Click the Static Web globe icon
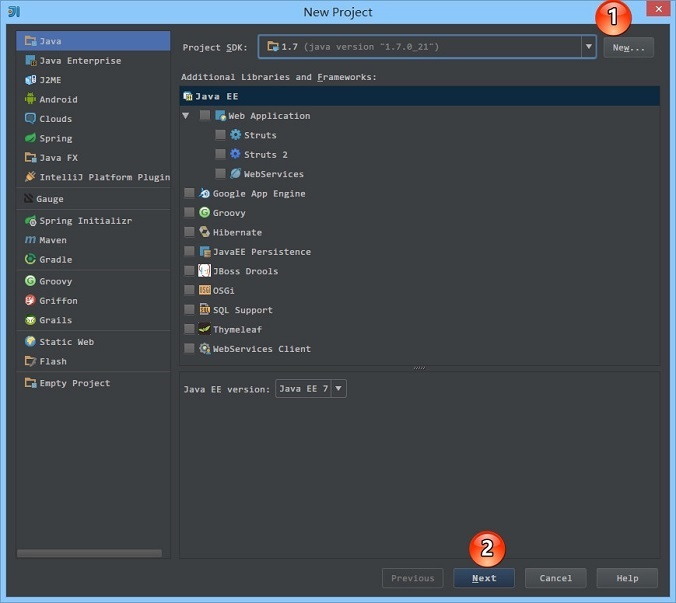Viewport: 676px width, 603px height. click(x=30, y=341)
